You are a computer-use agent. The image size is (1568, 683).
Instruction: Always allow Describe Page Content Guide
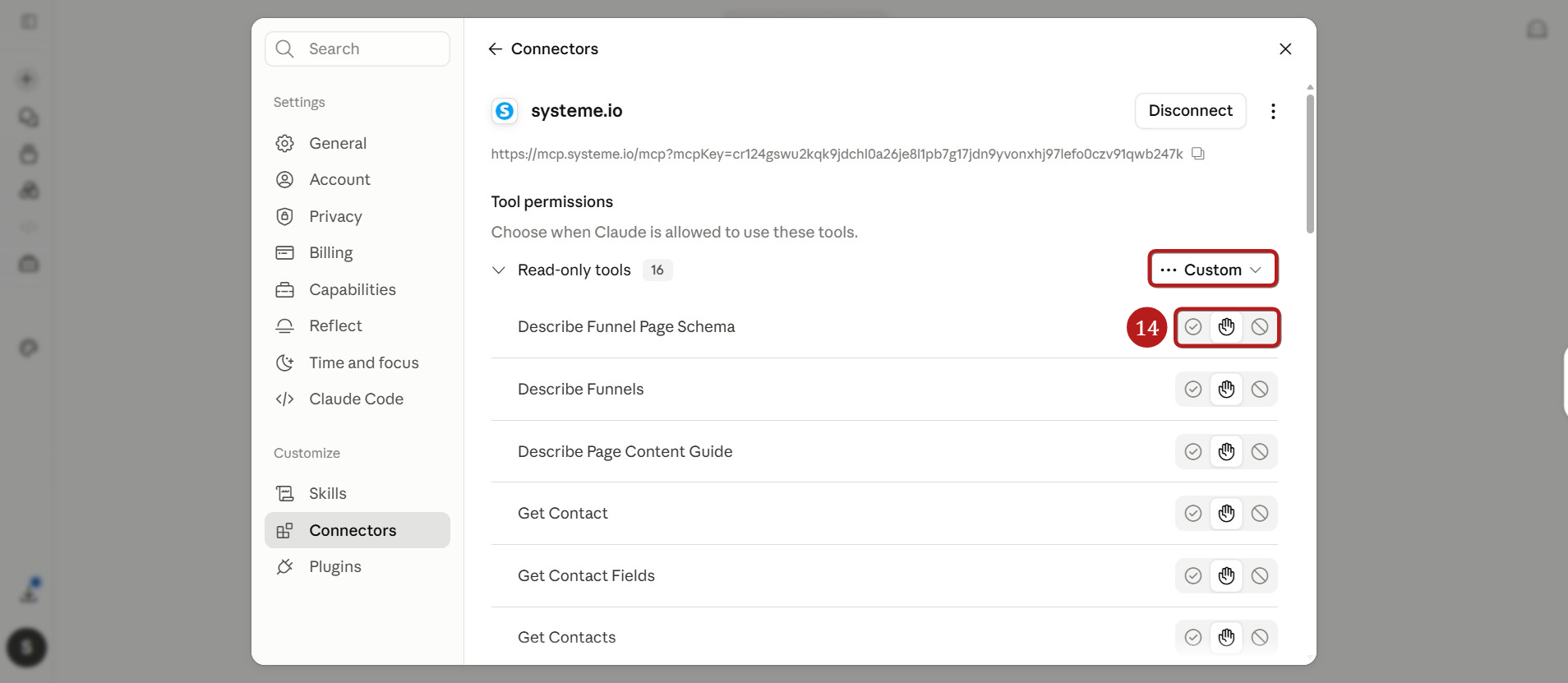(x=1193, y=452)
